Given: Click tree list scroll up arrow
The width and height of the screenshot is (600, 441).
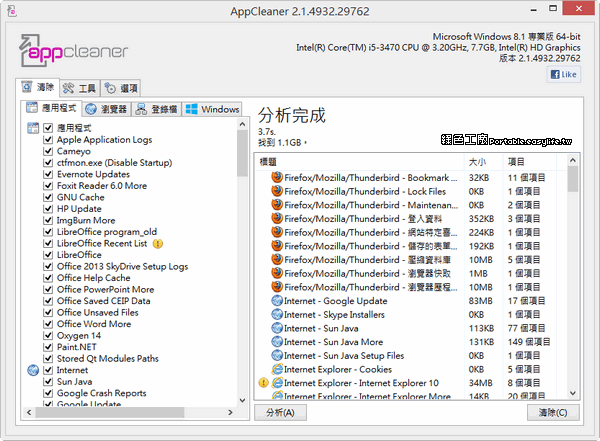Looking at the screenshot, I should (x=242, y=124).
